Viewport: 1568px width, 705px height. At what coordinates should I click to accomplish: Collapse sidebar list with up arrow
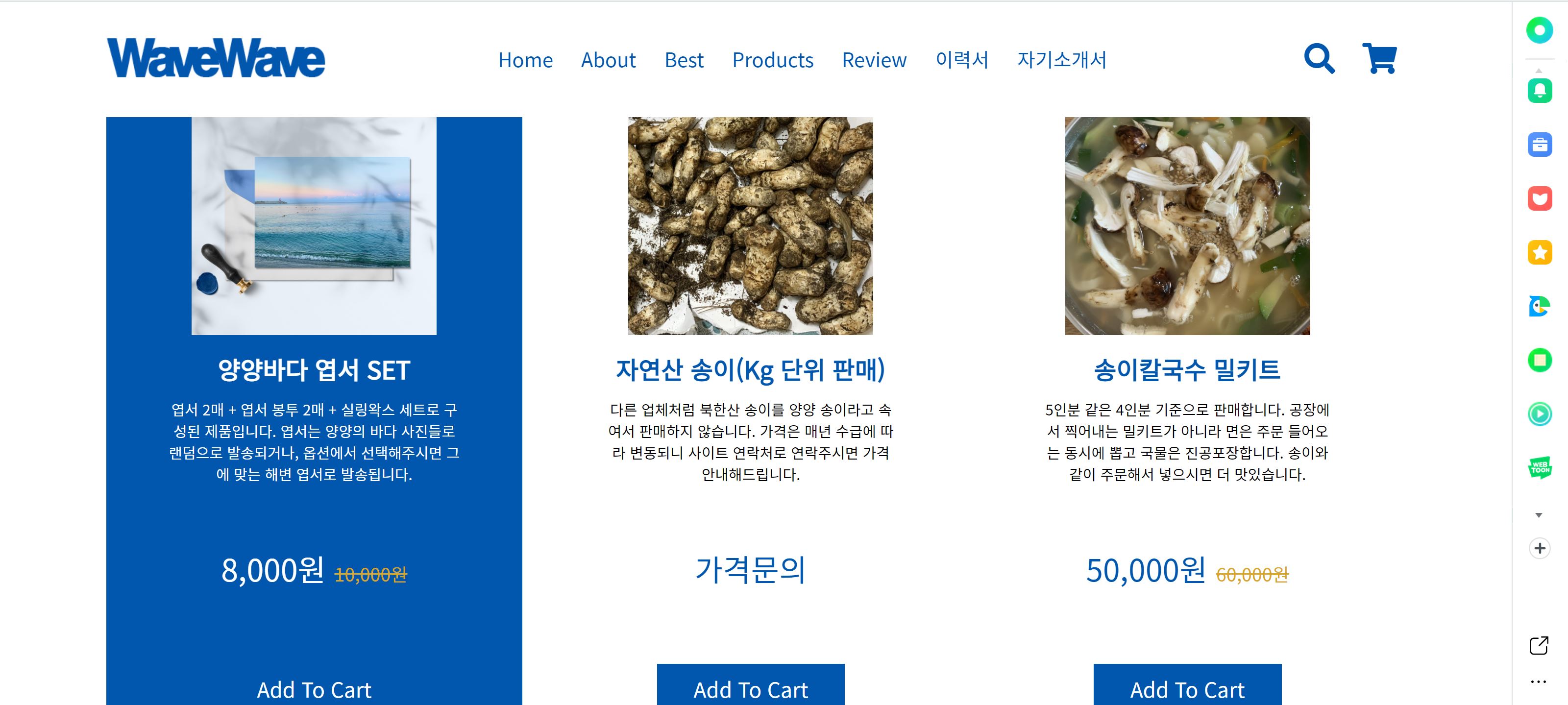(x=1539, y=71)
